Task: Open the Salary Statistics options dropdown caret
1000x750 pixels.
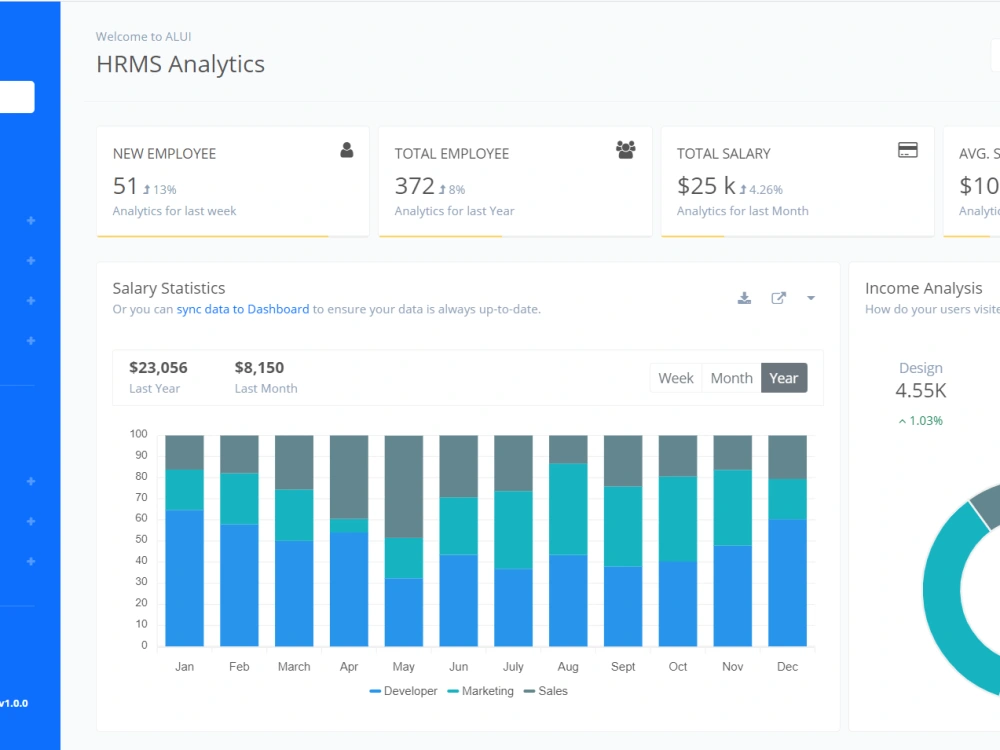Action: 811,298
